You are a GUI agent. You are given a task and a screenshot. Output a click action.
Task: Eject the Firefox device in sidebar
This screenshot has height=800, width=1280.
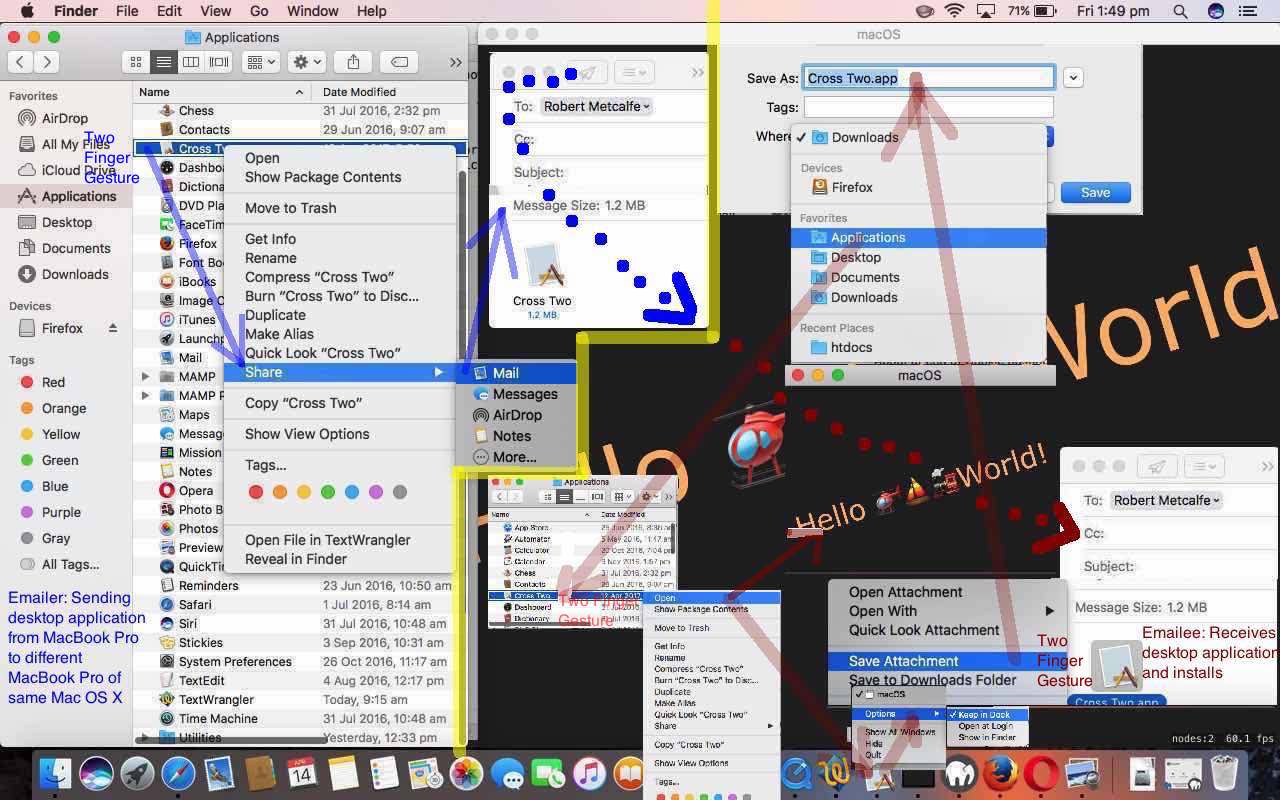[x=113, y=328]
